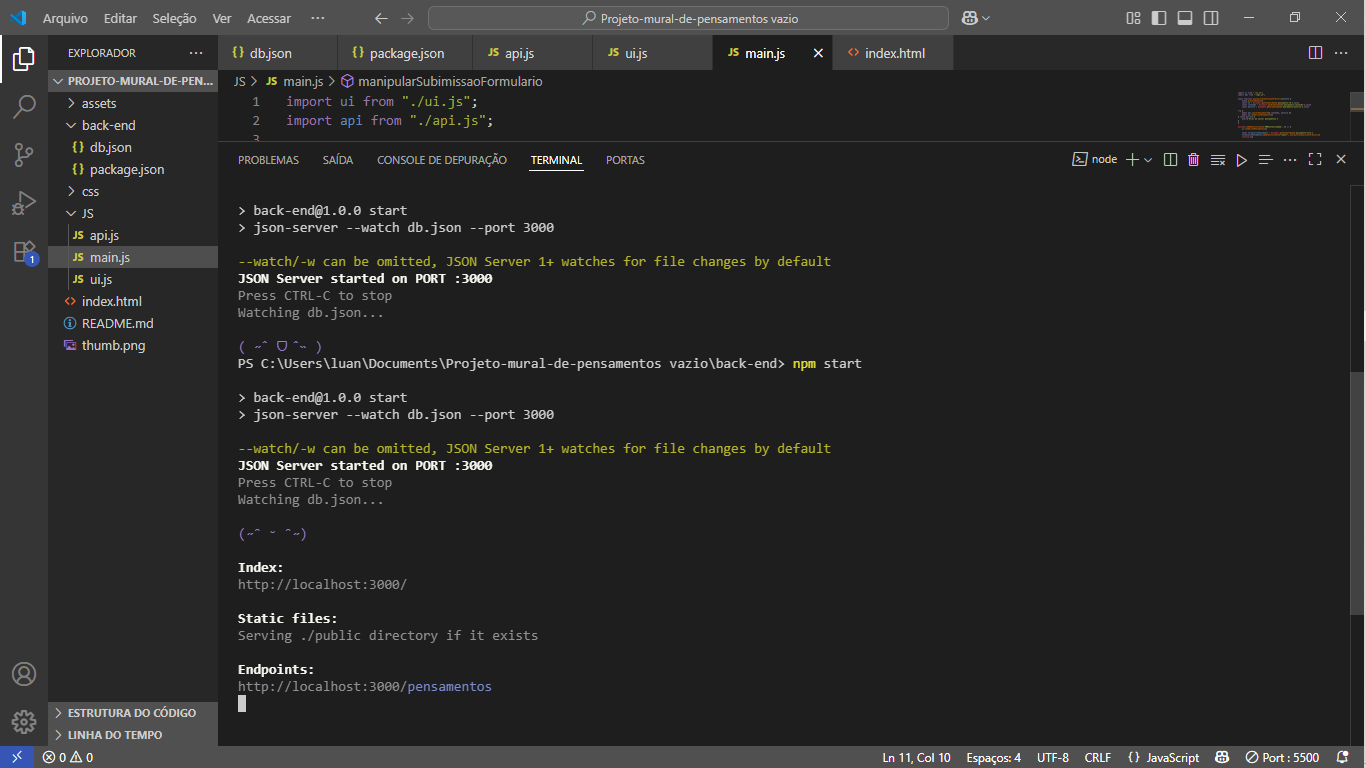The image size is (1366, 768).
Task: Select the node terminal instance
Action: click(x=1095, y=160)
